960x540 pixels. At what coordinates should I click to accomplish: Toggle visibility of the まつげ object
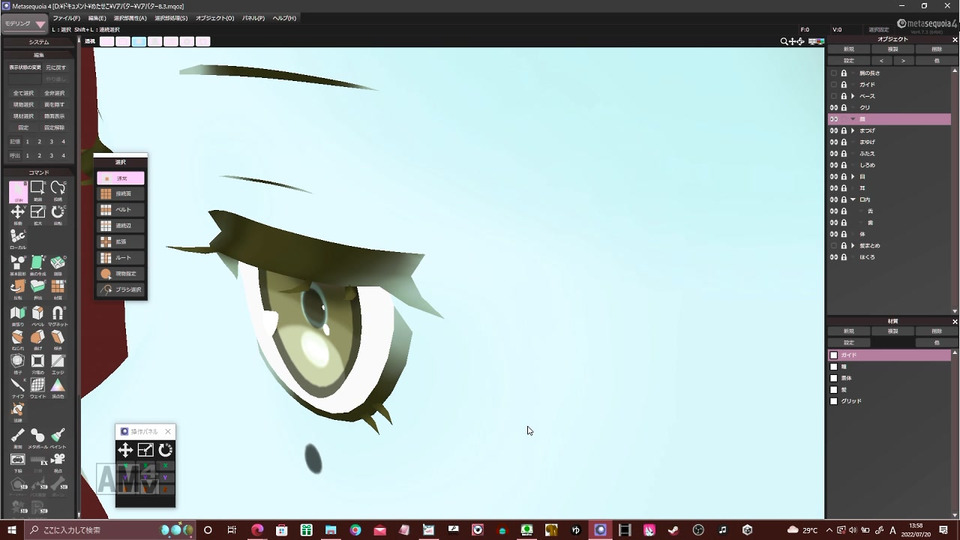point(834,130)
